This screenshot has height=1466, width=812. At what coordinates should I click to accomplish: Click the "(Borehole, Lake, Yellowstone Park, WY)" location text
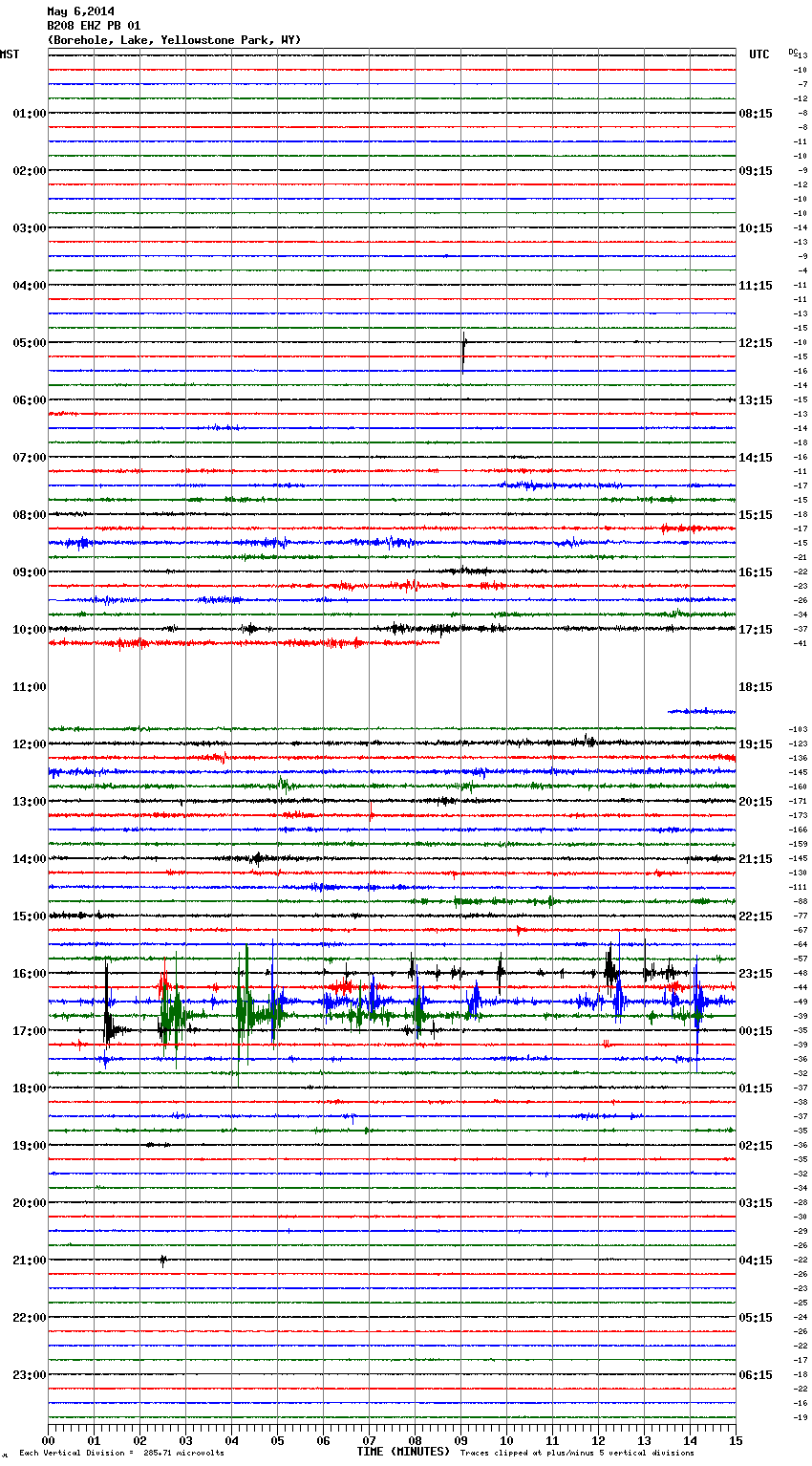coord(174,40)
